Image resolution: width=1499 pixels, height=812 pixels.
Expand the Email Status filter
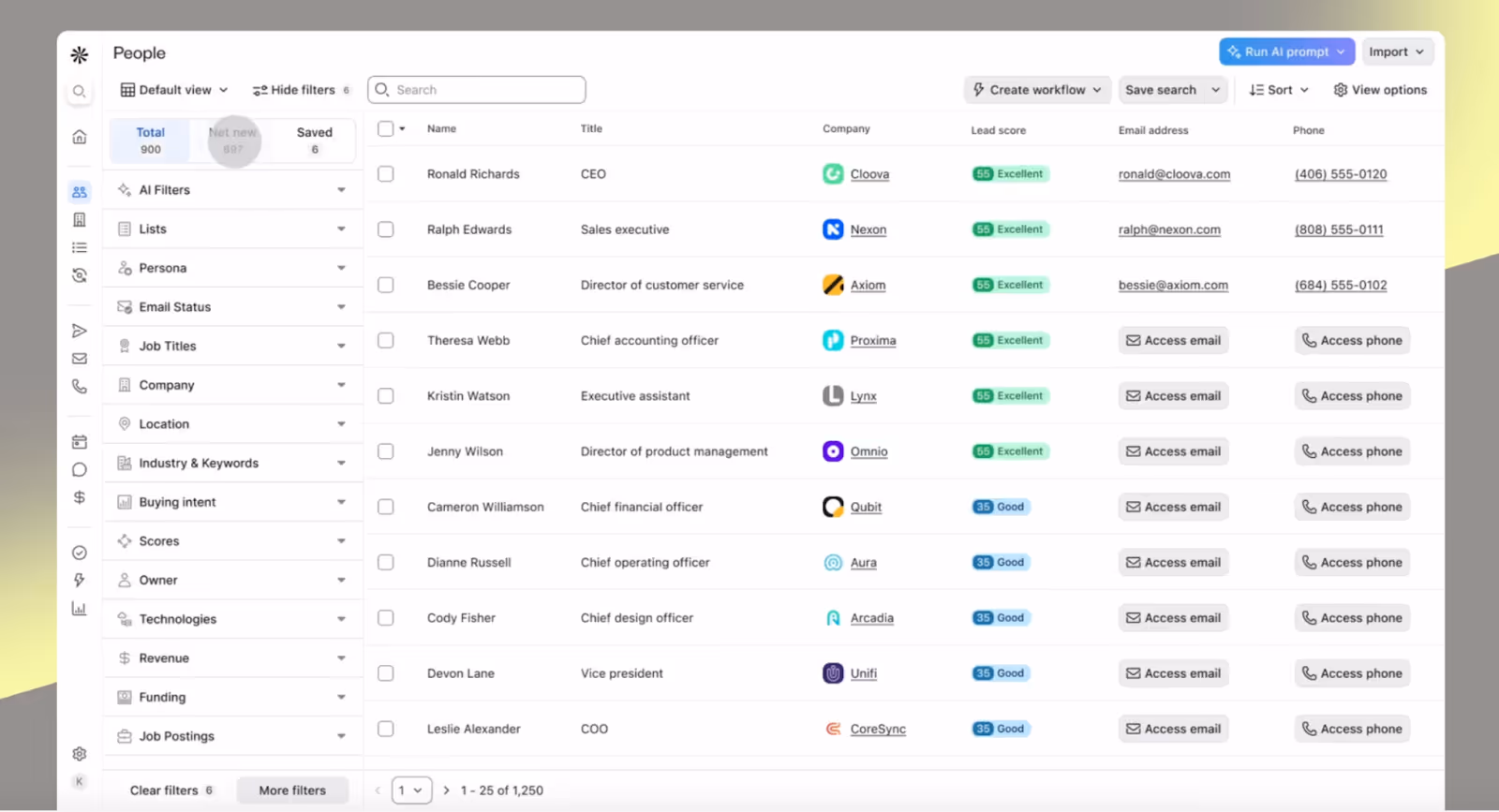(232, 307)
